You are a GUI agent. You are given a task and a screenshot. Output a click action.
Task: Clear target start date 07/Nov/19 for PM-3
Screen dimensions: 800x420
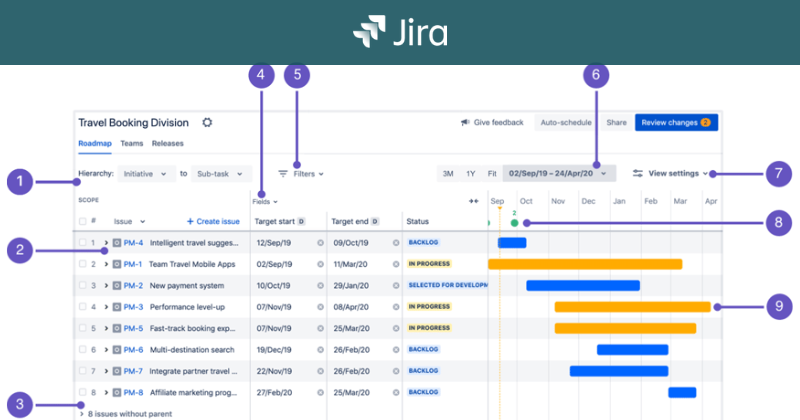click(x=320, y=307)
